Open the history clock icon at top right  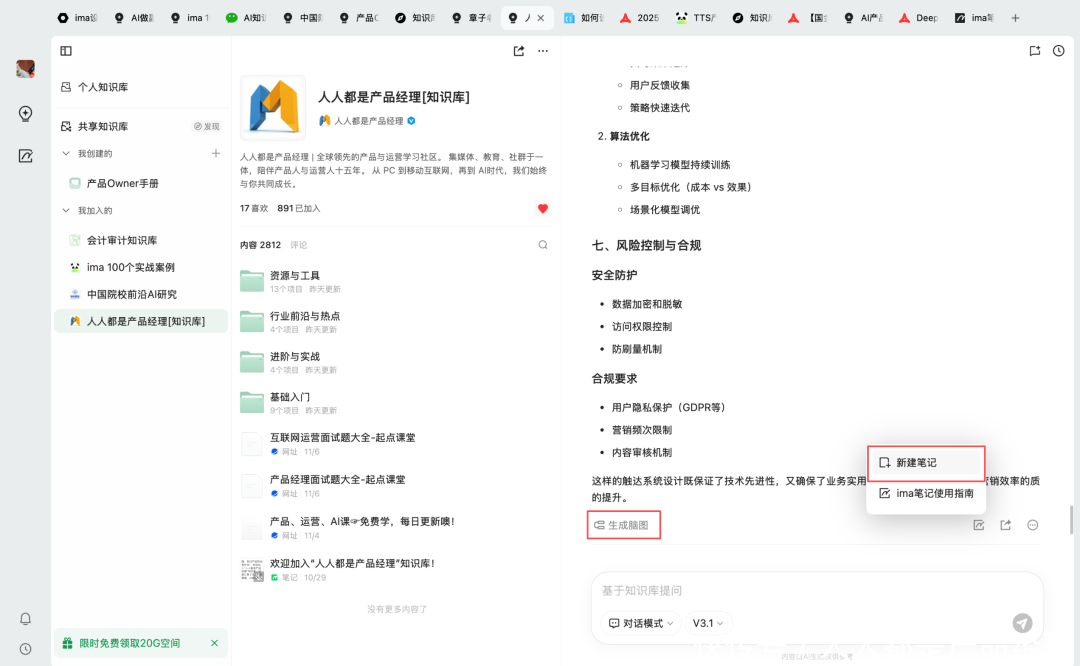click(1059, 51)
